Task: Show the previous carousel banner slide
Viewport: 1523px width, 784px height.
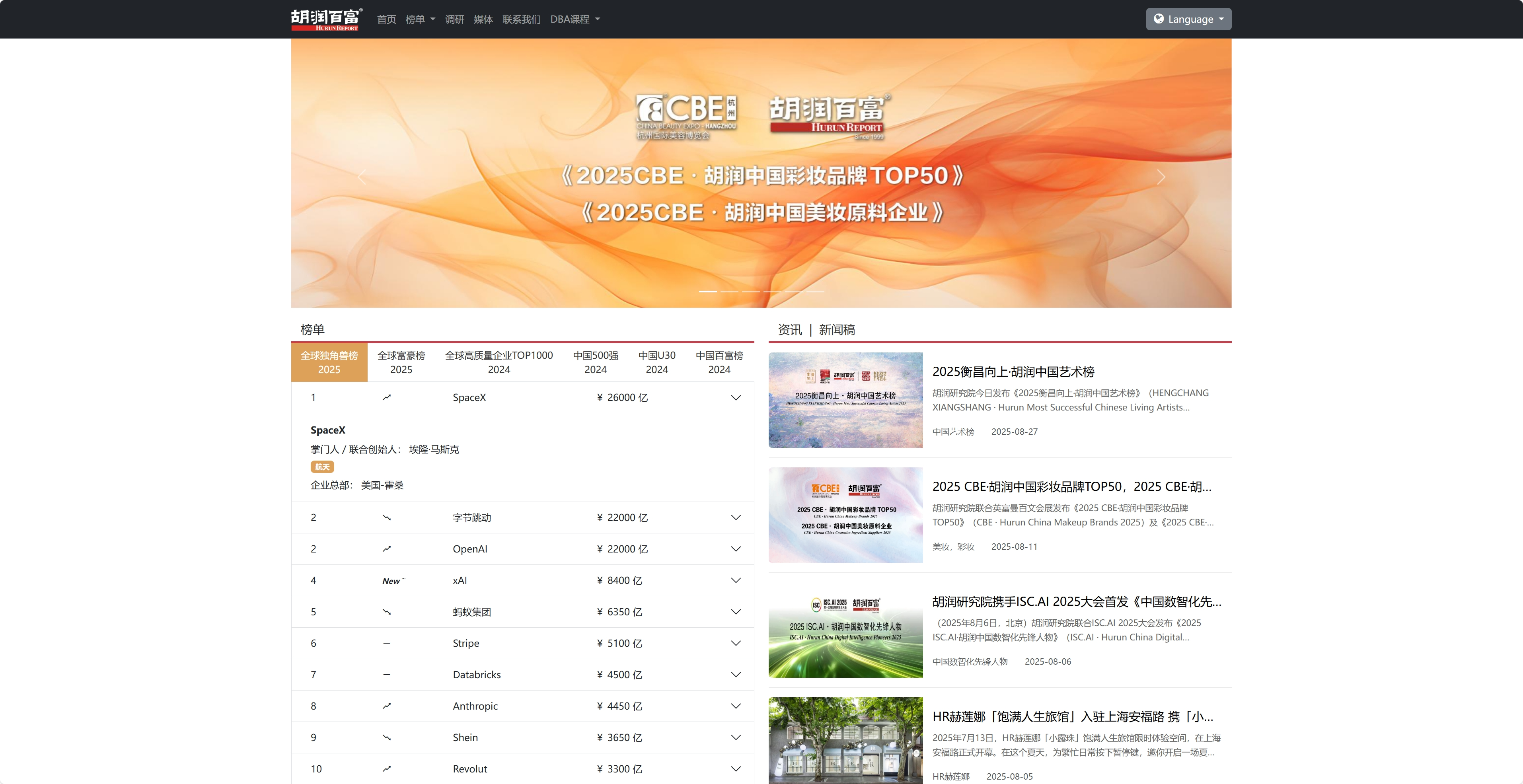Action: point(362,177)
